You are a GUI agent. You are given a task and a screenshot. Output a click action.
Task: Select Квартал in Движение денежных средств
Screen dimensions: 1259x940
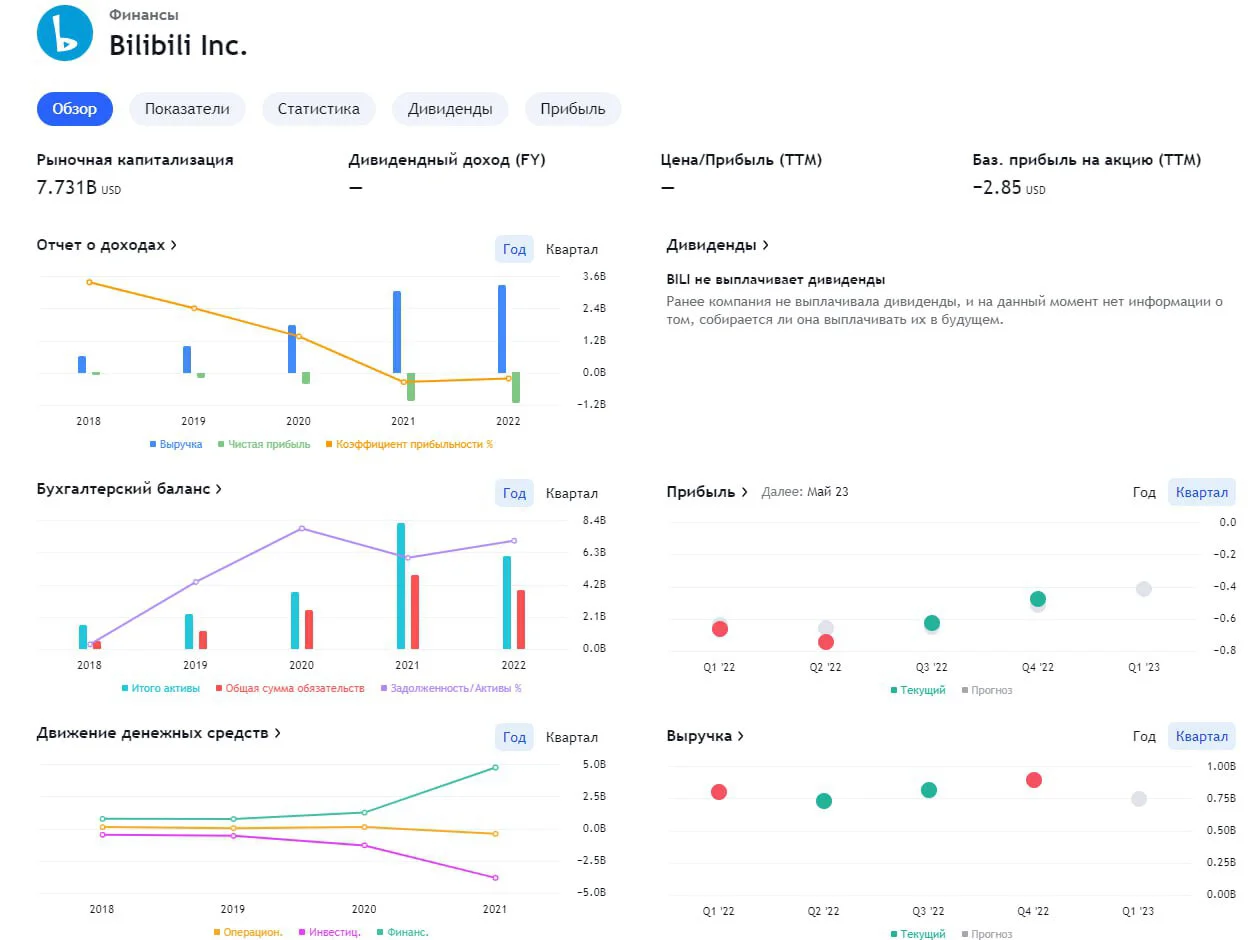point(572,737)
